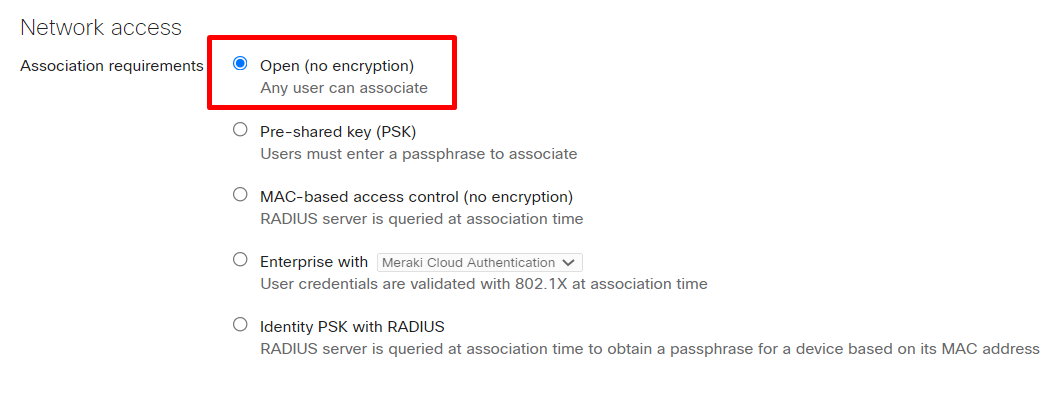Click 'Users must enter a passphrase' description

419,153
